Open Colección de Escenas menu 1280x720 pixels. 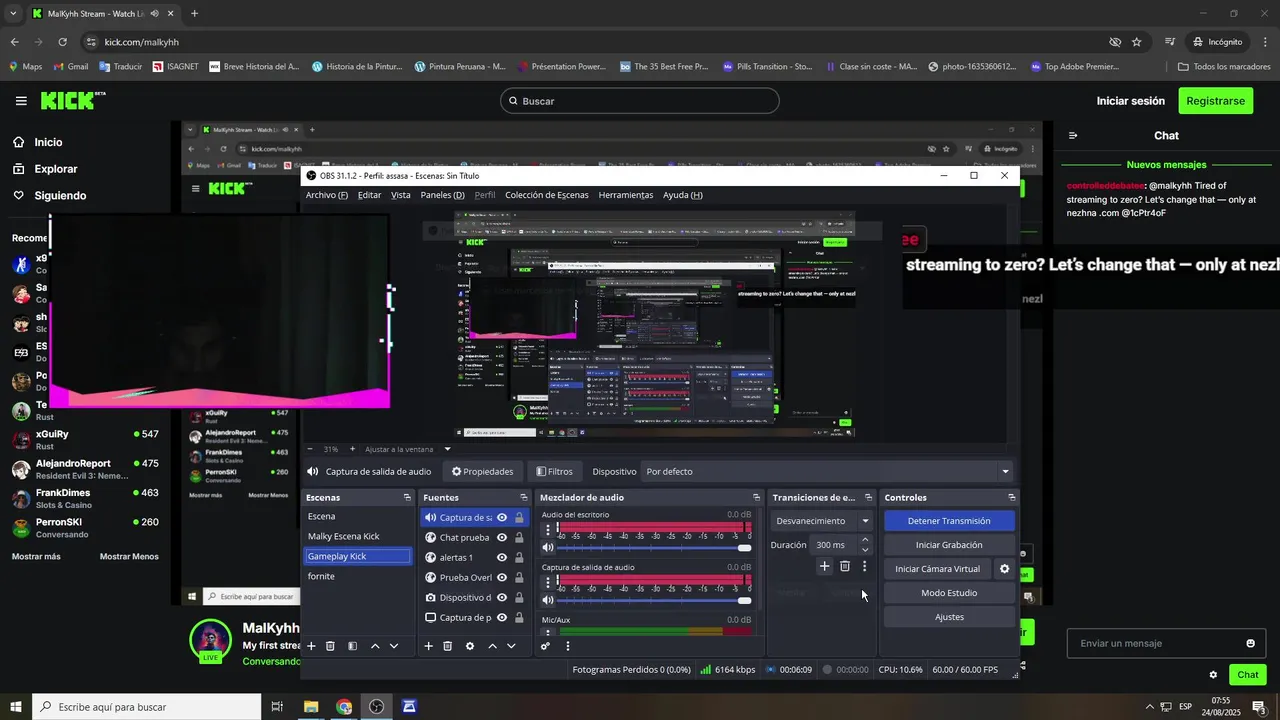coord(546,195)
